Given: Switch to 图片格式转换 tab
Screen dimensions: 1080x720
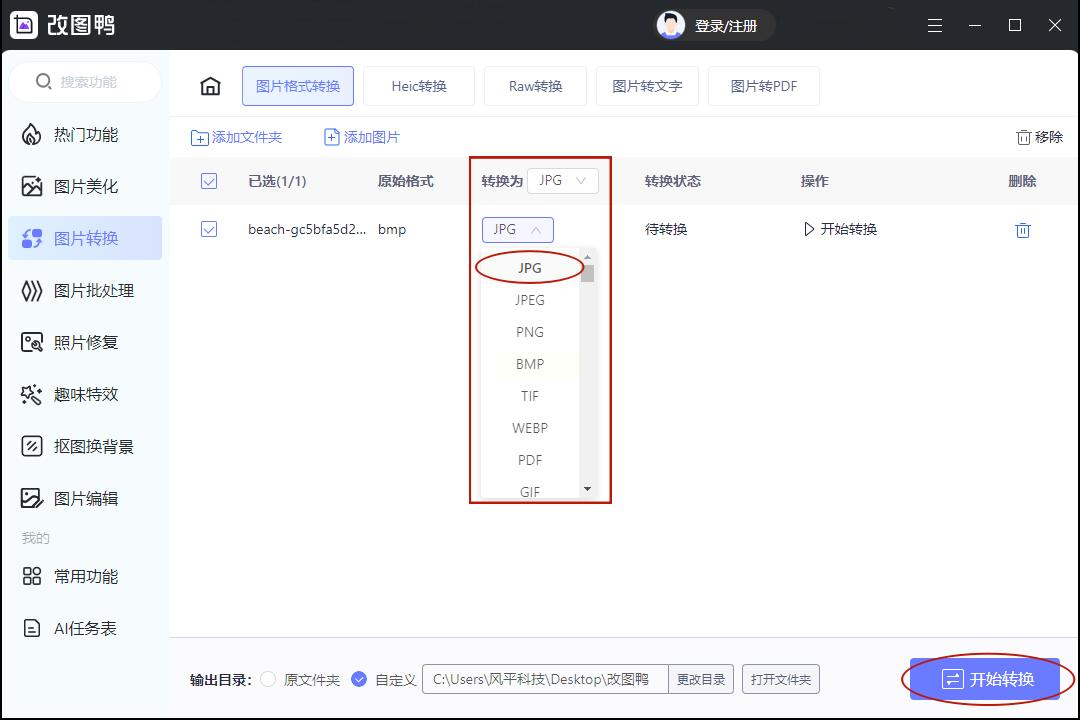Looking at the screenshot, I should 298,86.
